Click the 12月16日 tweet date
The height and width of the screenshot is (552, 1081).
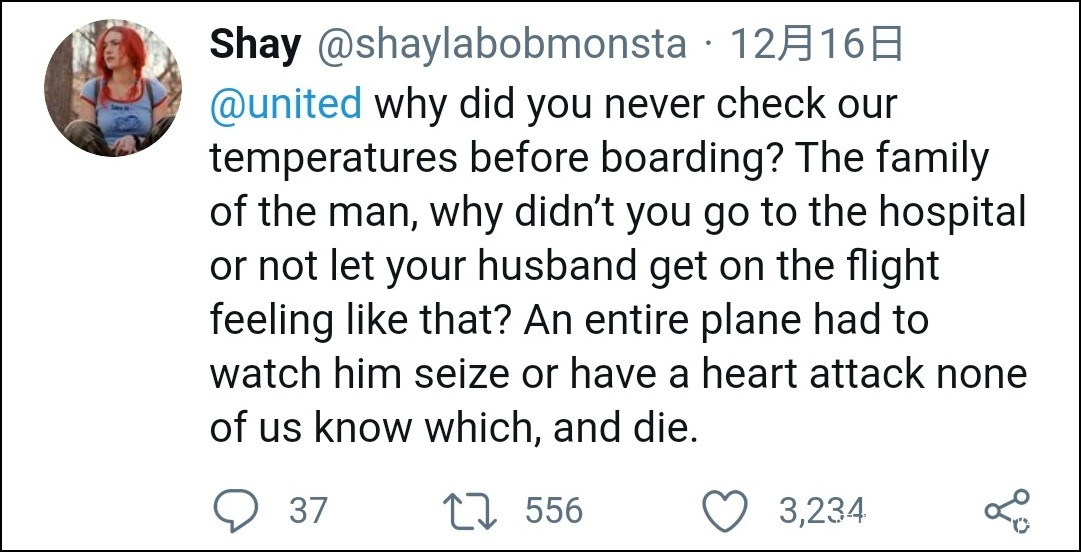tap(816, 45)
